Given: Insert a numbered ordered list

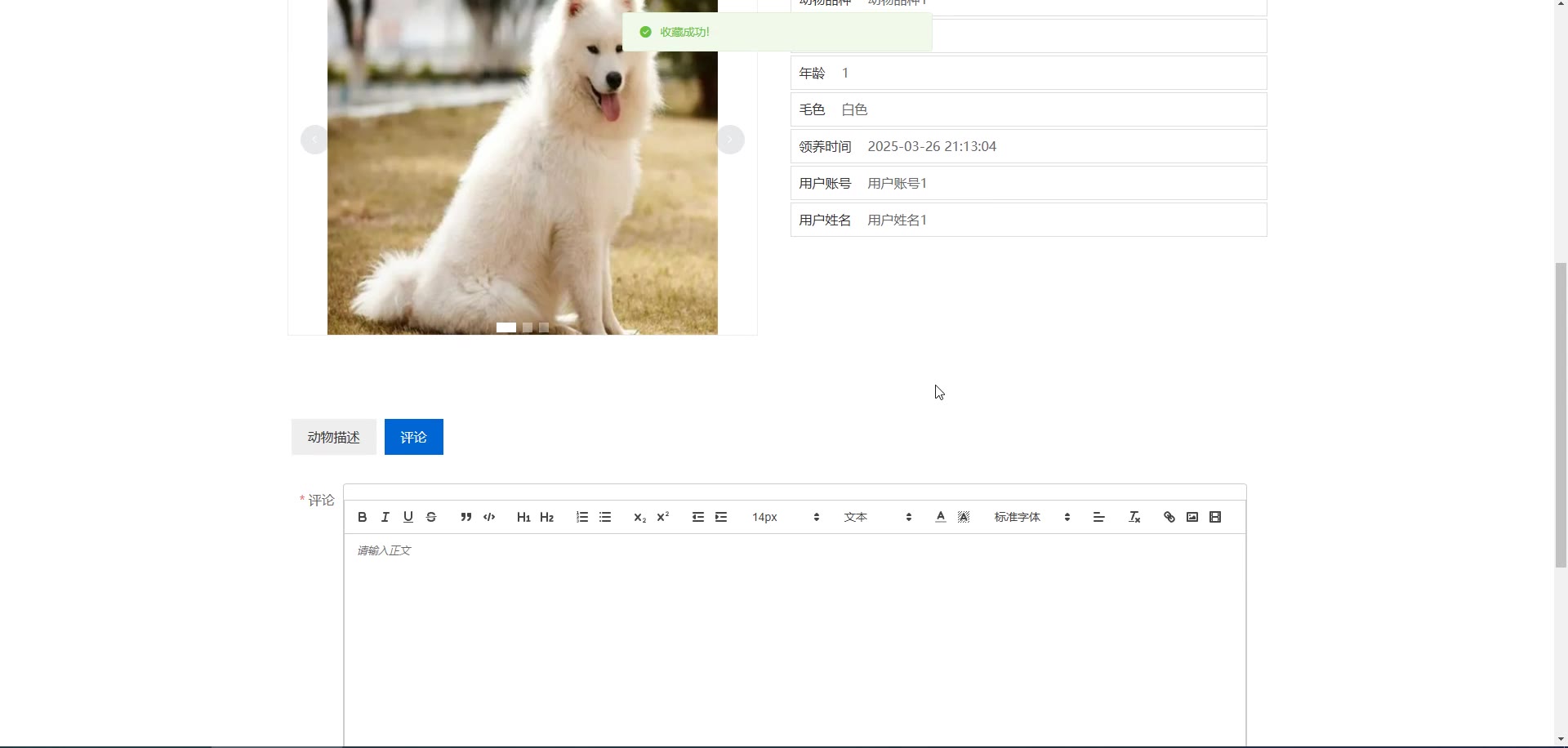Looking at the screenshot, I should tap(582, 517).
